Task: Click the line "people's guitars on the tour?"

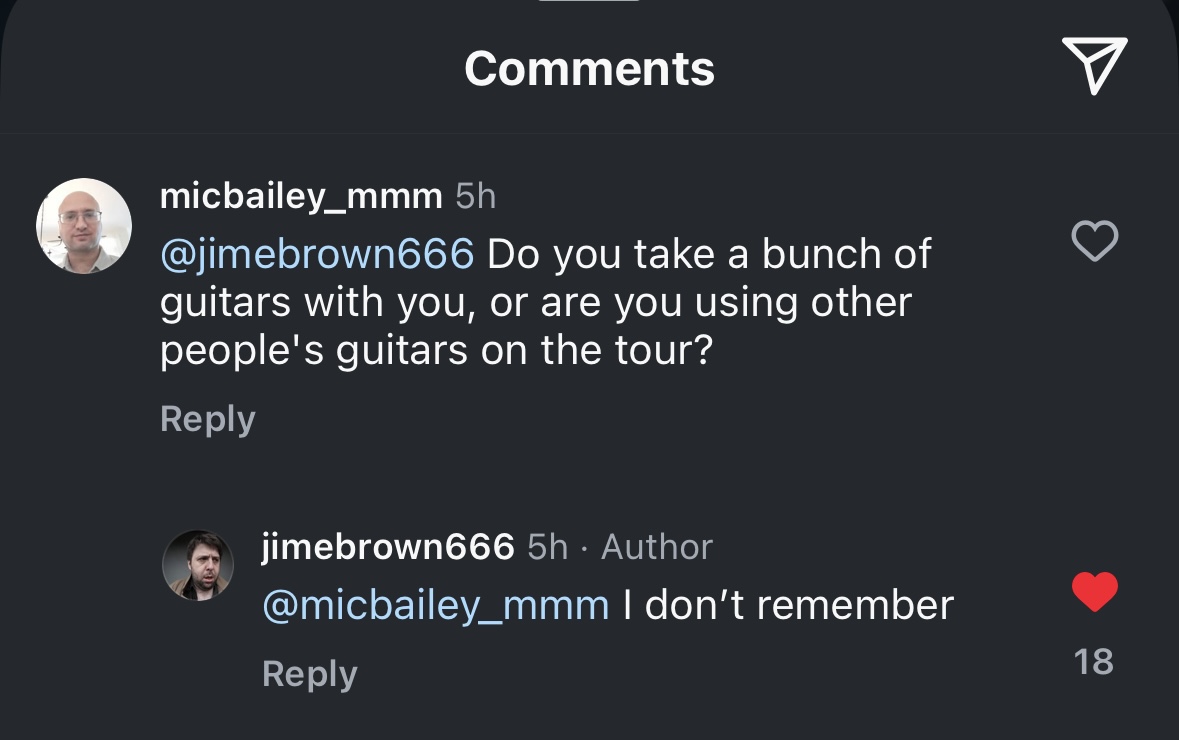Action: pyautogui.click(x=436, y=350)
